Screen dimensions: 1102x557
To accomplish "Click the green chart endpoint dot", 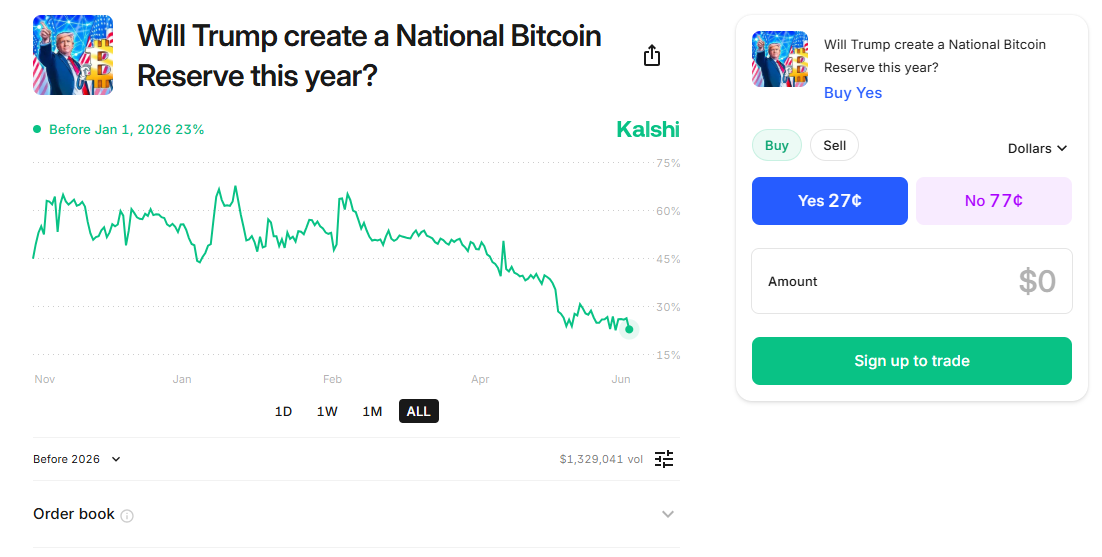I will click(x=629, y=329).
